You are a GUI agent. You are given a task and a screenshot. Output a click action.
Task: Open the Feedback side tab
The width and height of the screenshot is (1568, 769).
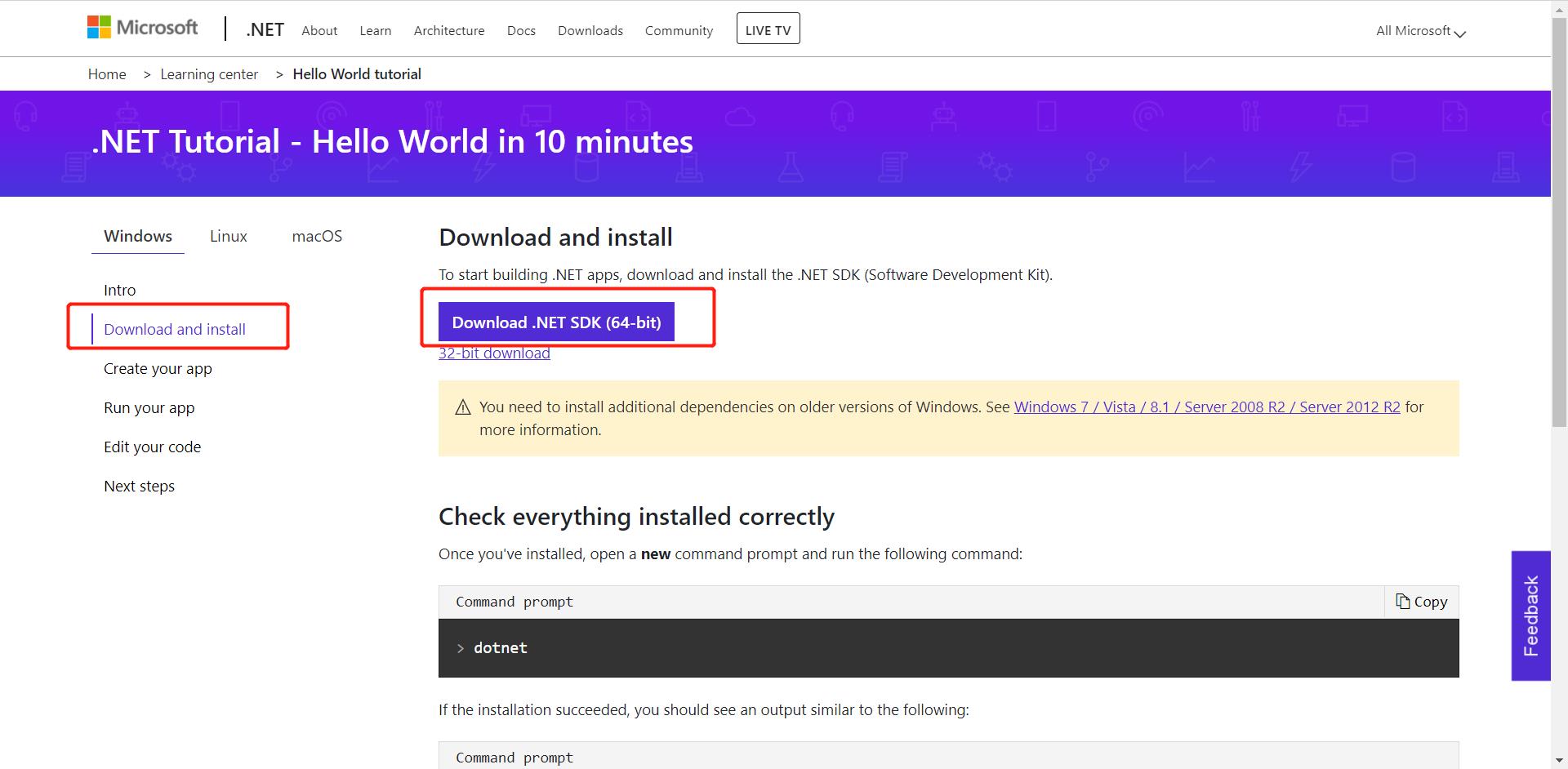point(1530,616)
